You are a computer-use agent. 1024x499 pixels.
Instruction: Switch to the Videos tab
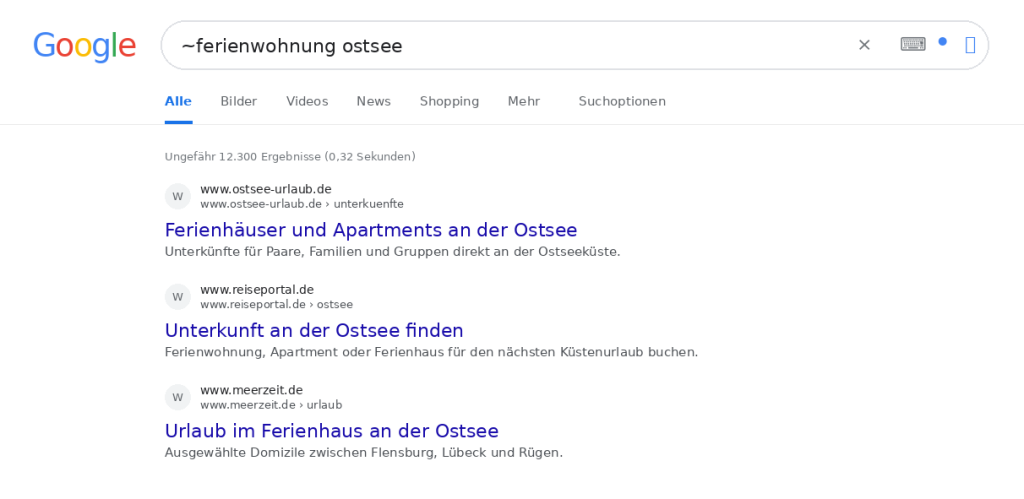307,101
